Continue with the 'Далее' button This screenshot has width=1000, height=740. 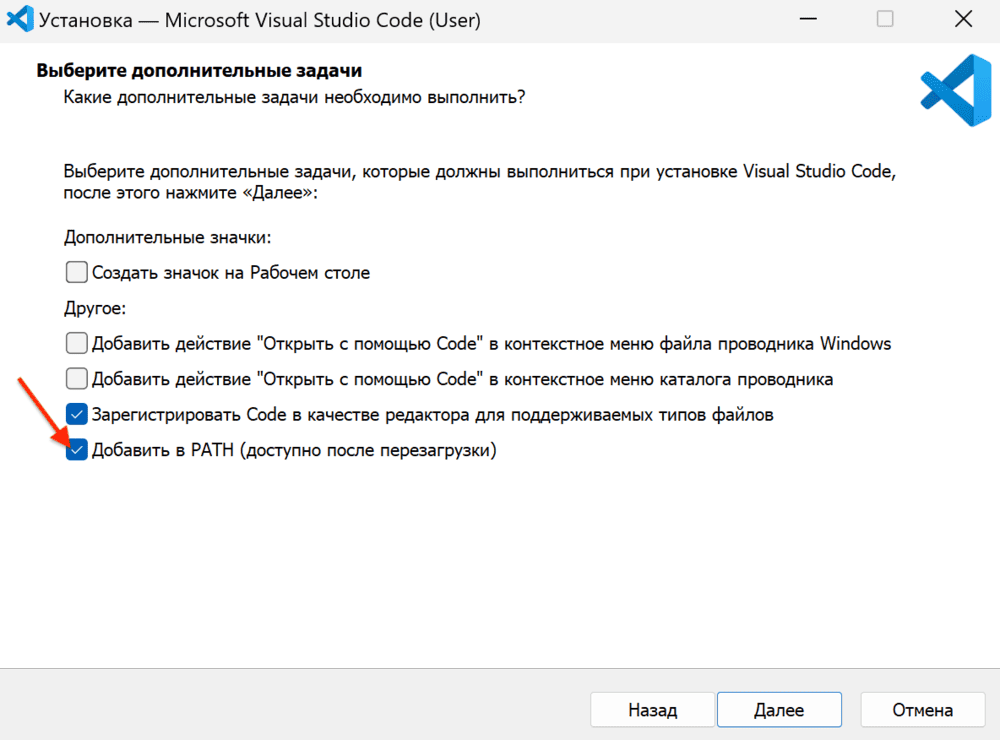click(x=779, y=709)
